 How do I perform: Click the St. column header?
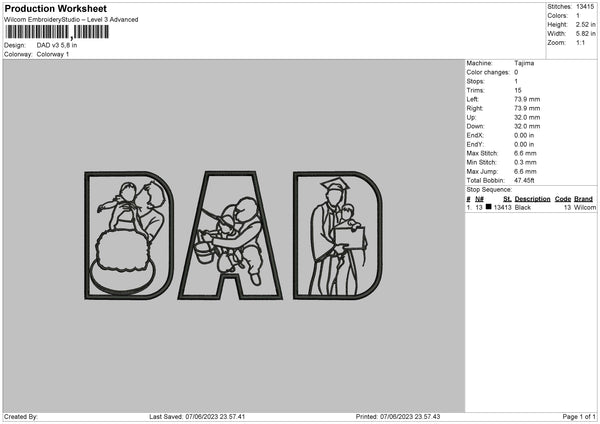point(507,199)
